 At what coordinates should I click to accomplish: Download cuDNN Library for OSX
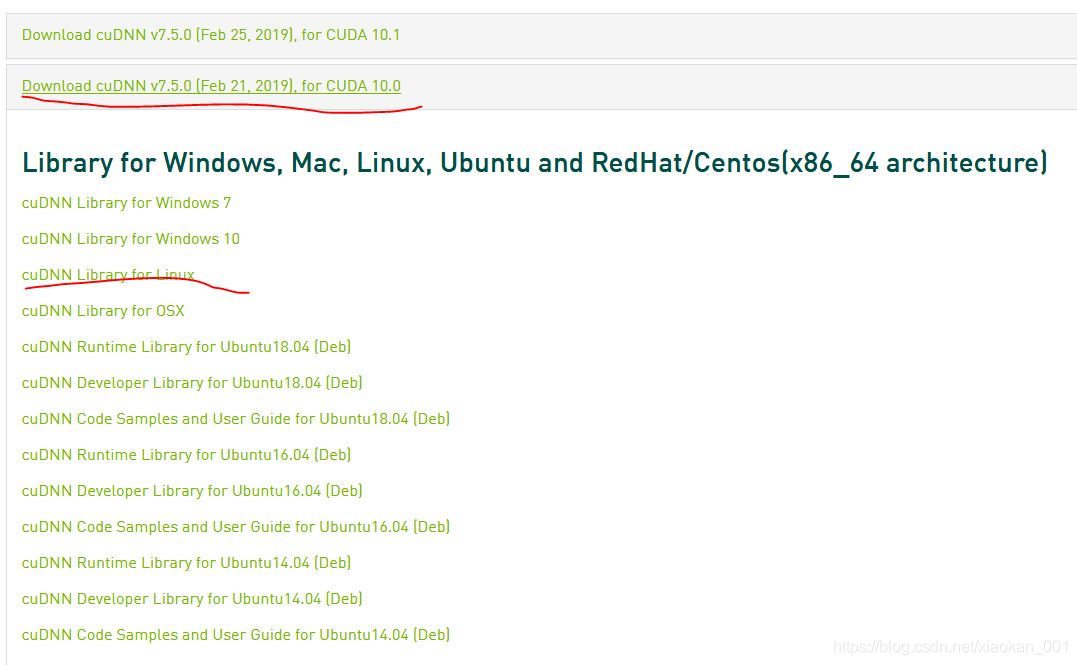click(x=103, y=311)
